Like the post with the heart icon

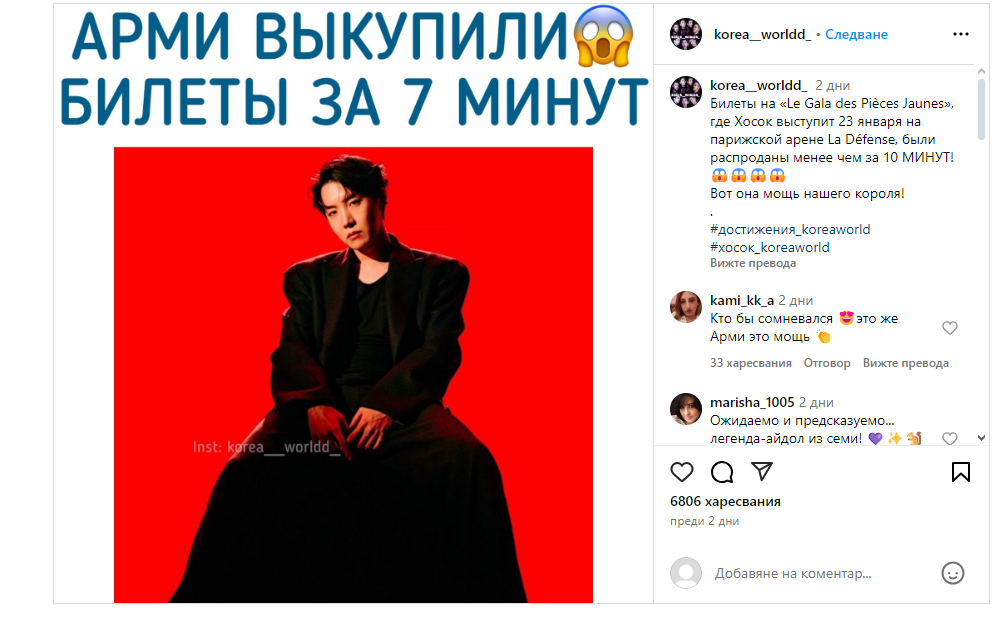[x=681, y=472]
